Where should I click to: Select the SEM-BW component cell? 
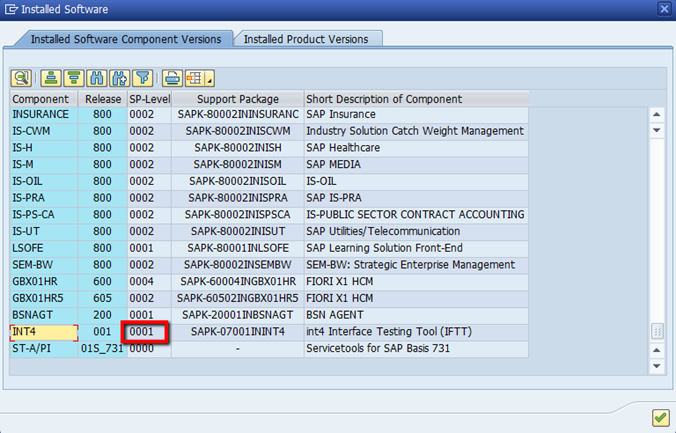pos(44,265)
